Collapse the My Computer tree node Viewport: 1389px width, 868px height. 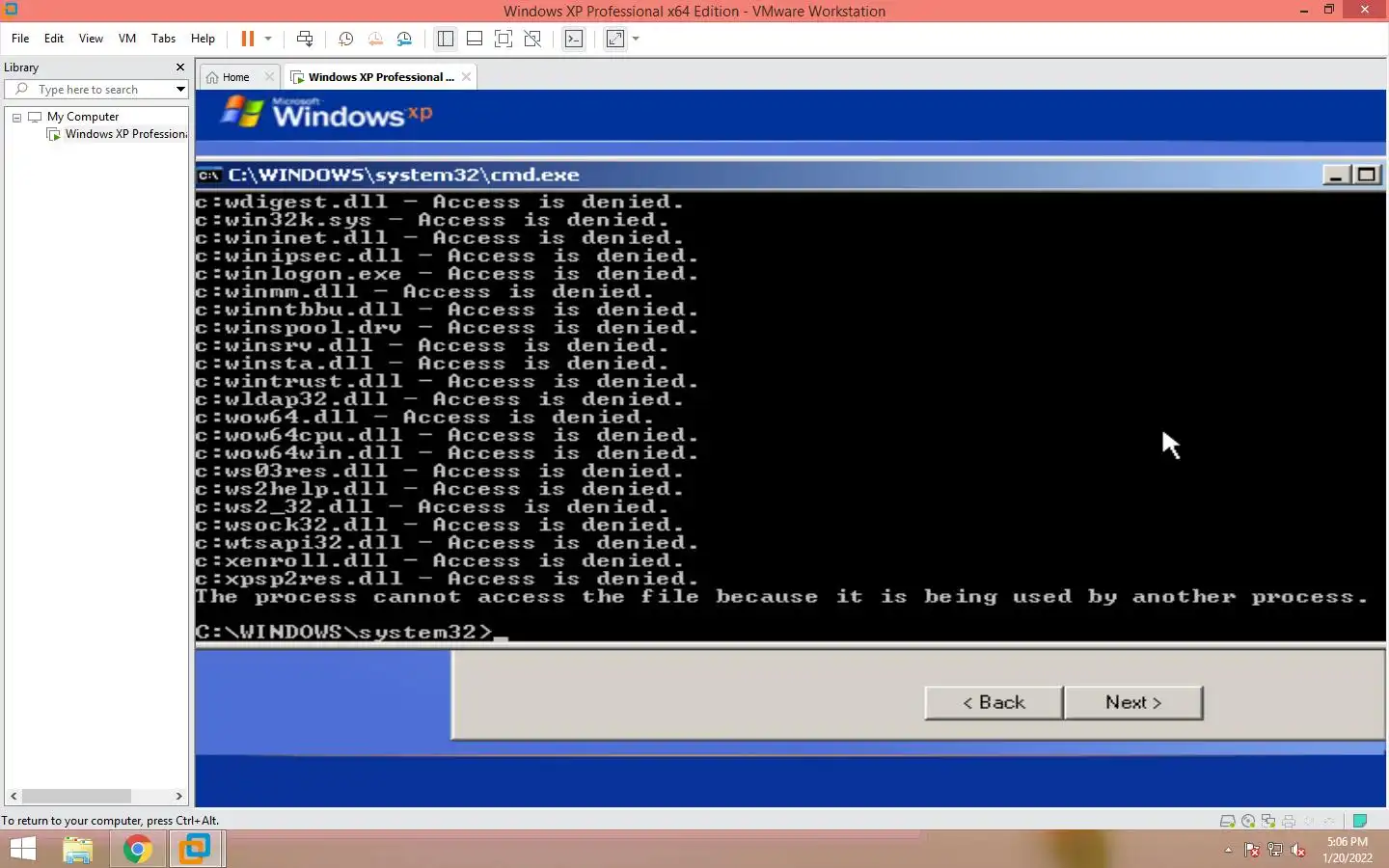point(16,117)
